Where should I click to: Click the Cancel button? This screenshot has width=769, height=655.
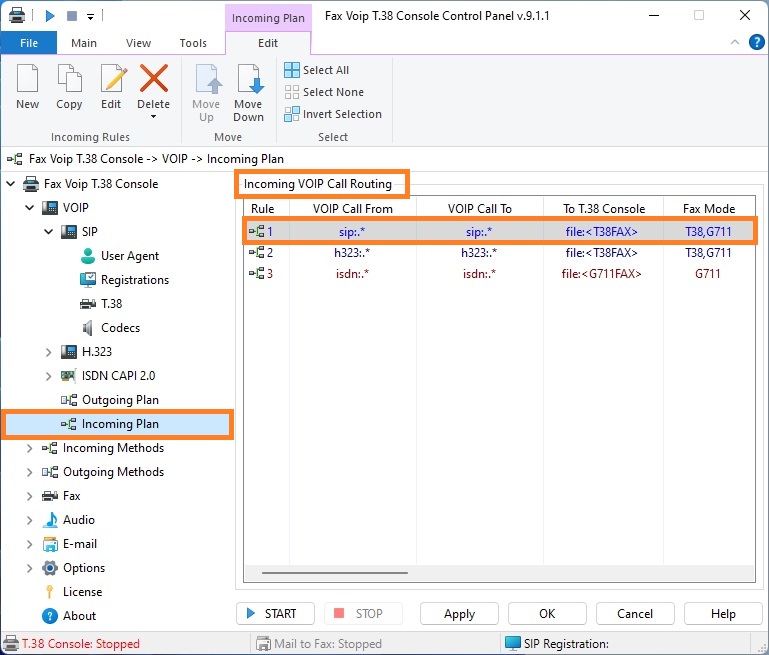(635, 614)
